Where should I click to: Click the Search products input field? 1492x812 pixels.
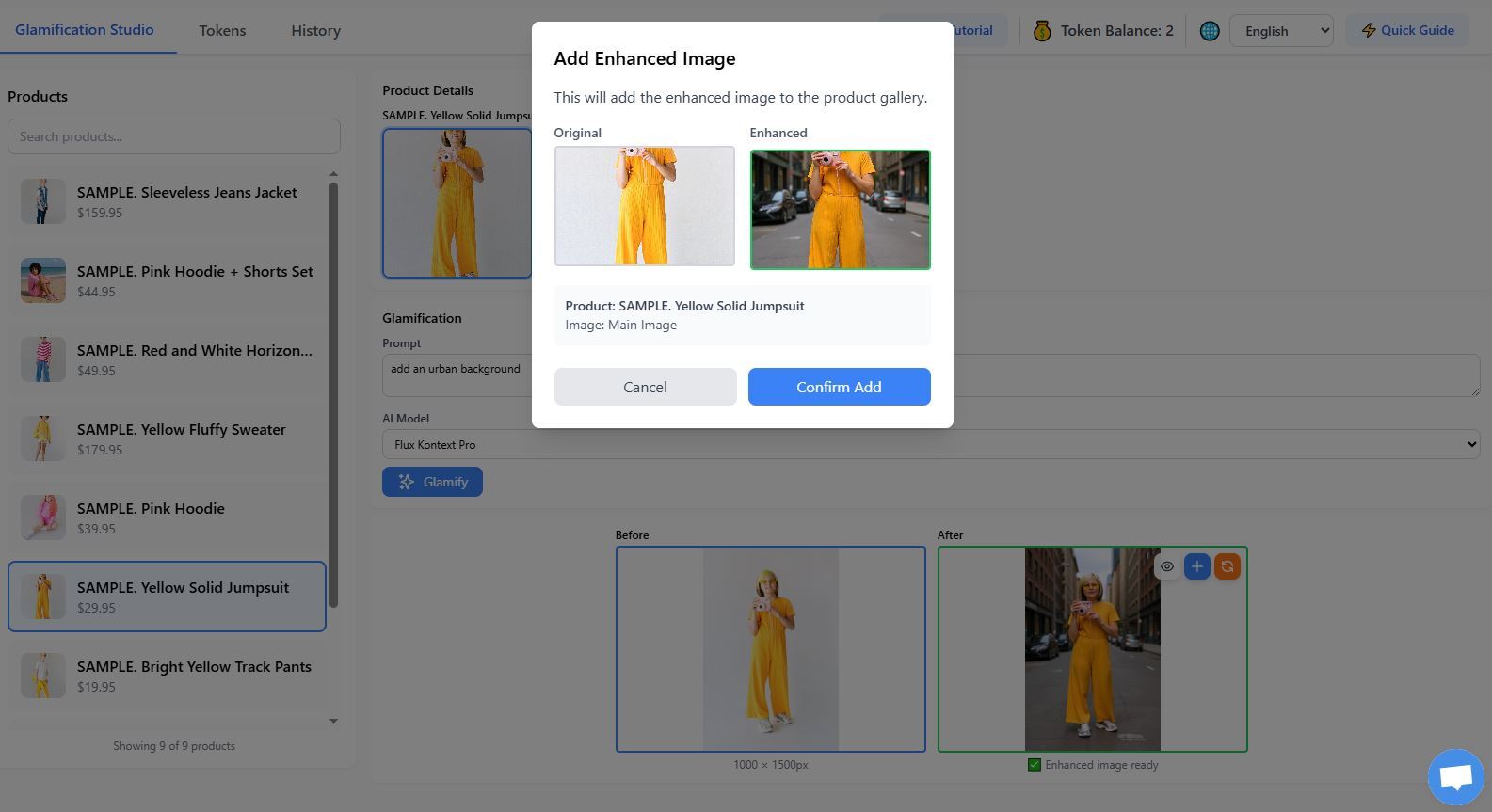174,136
